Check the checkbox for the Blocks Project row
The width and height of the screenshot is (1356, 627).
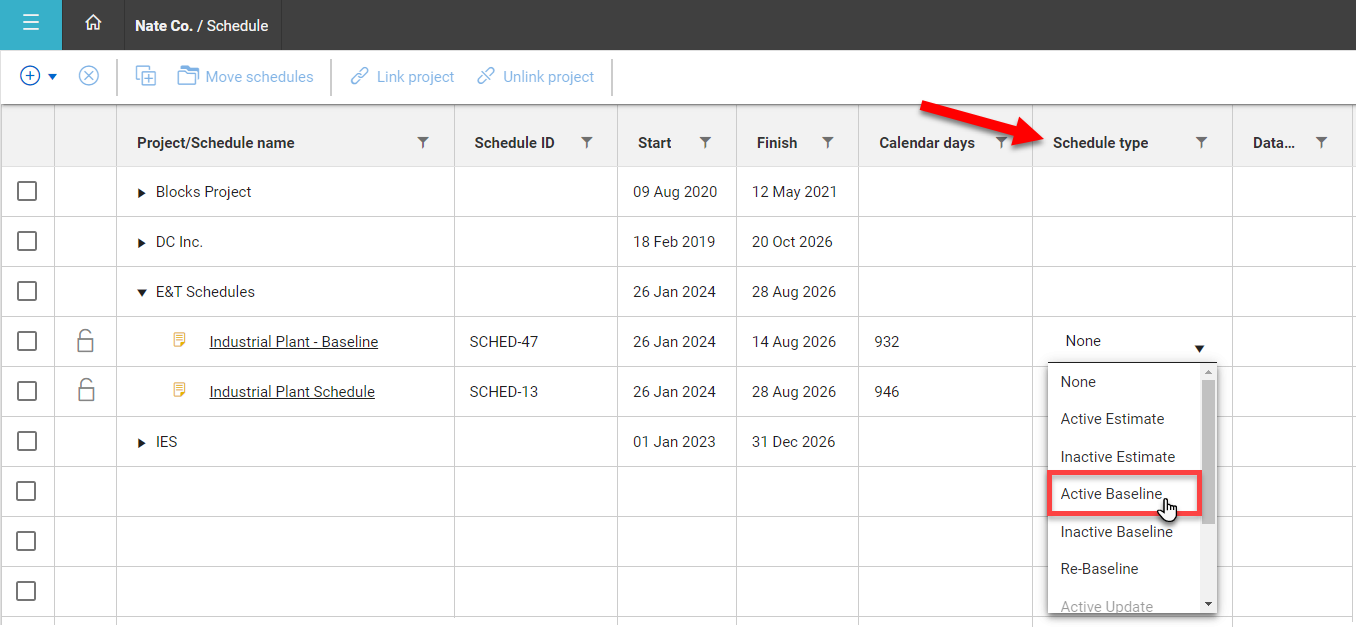click(x=27, y=191)
